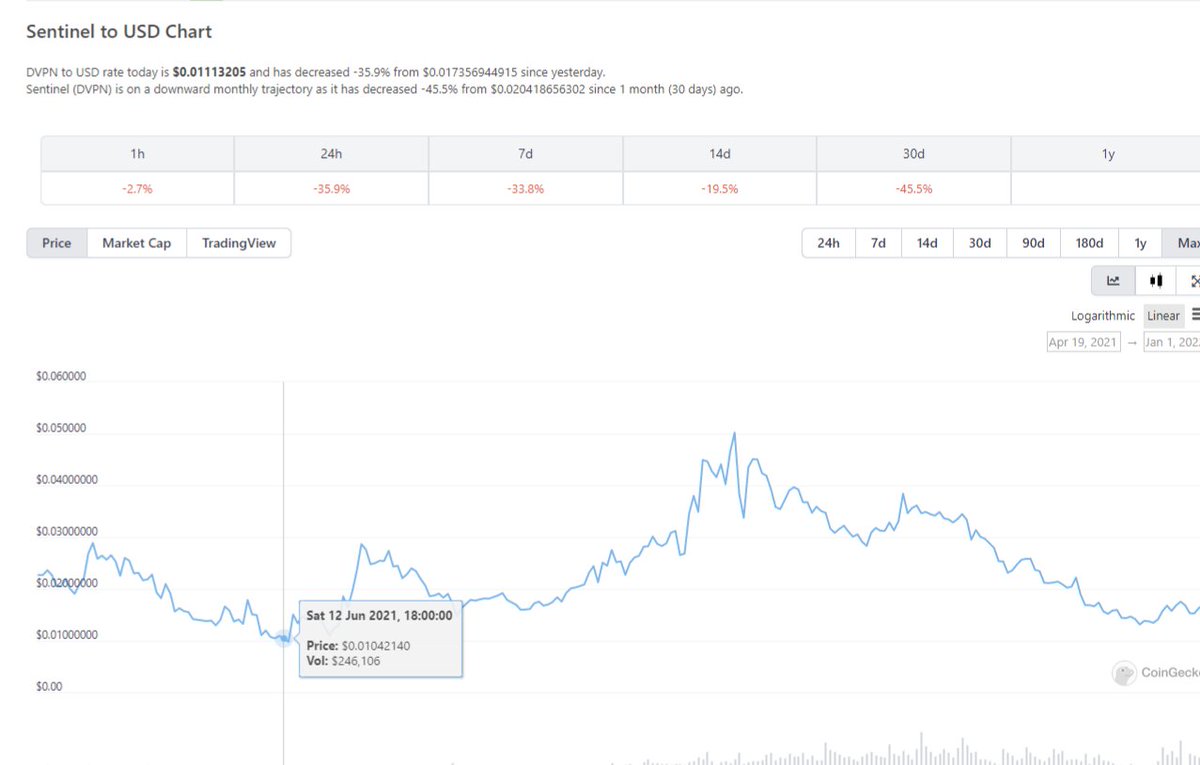Click the -33.8% value cell
Screen dimensions: 1200x765
point(525,188)
